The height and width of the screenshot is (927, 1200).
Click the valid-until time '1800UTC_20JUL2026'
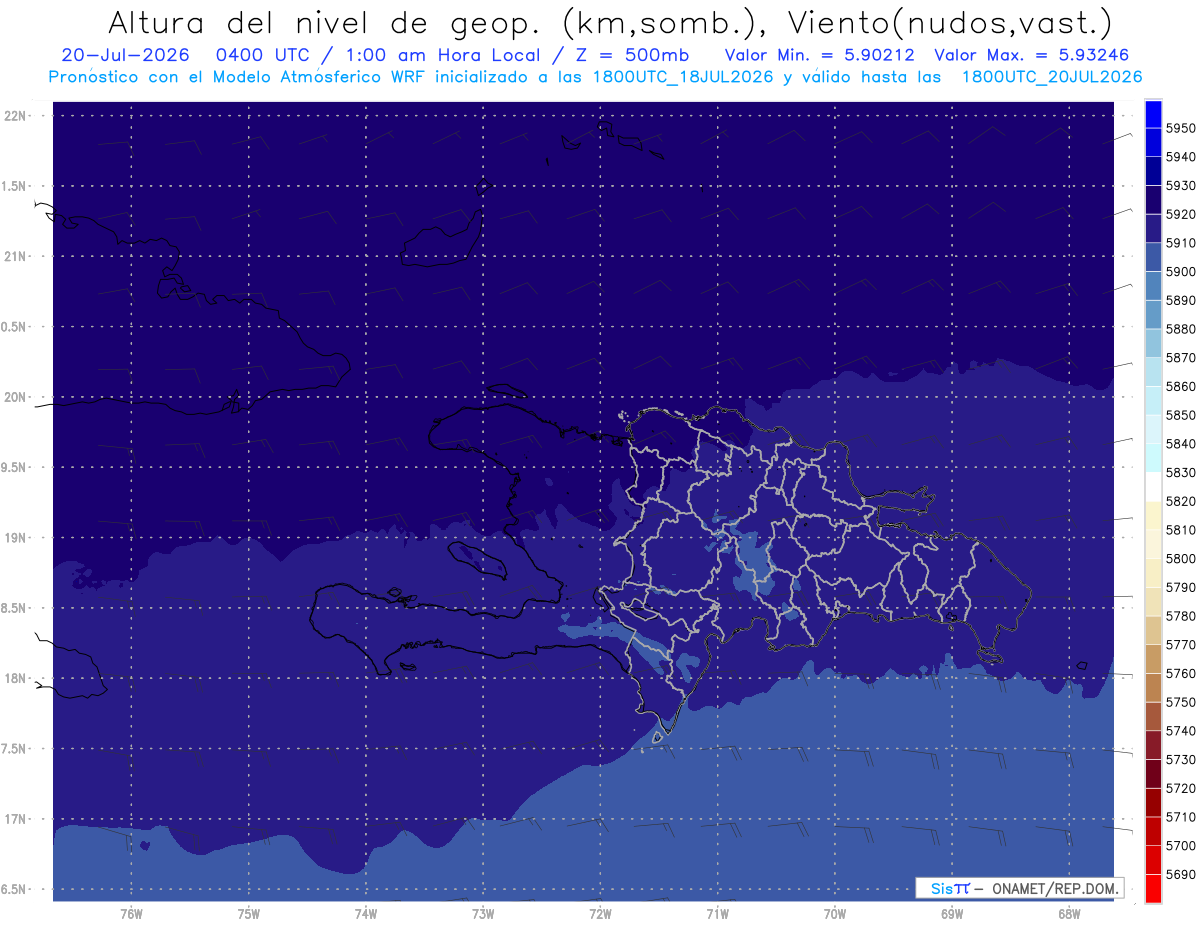pyautogui.click(x=1052, y=77)
